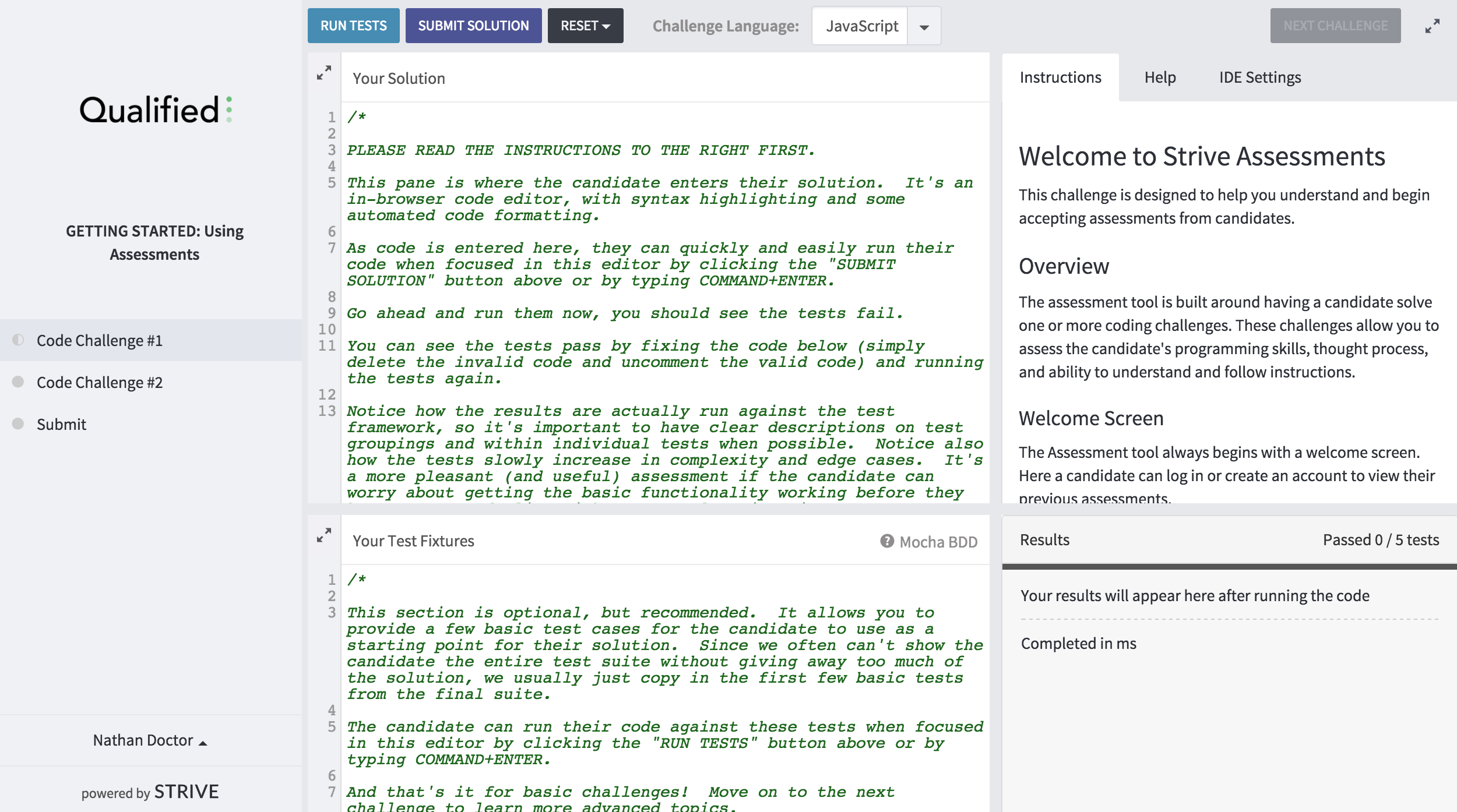Click the NEXT CHALLENGE button
Viewport: 1457px width, 812px height.
(x=1335, y=26)
